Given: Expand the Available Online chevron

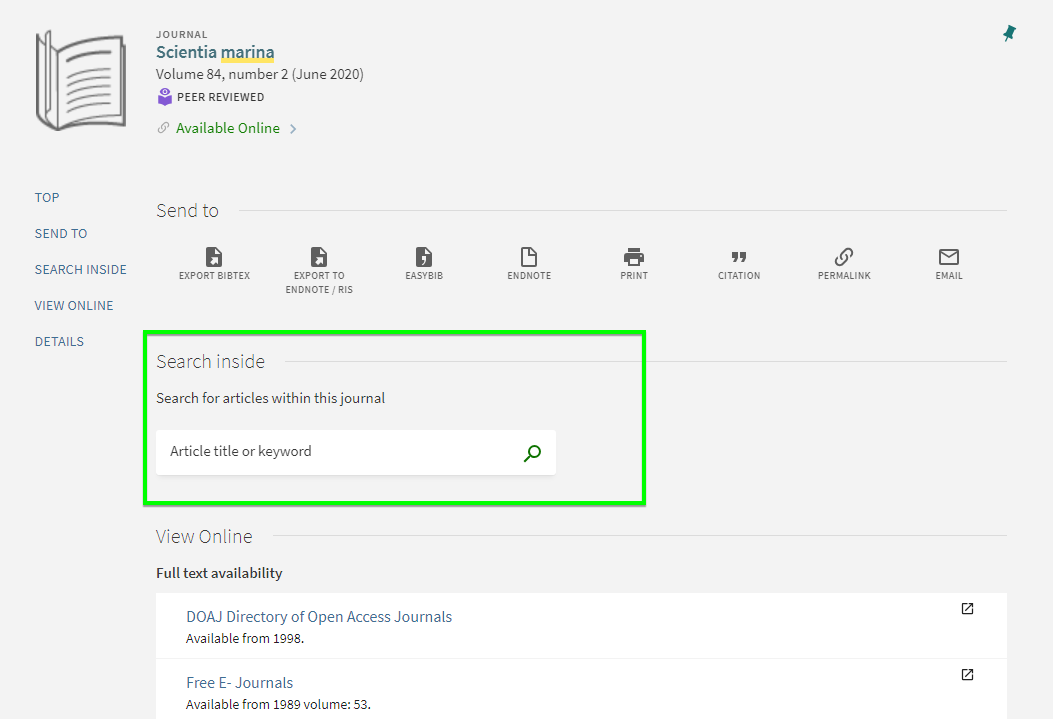Looking at the screenshot, I should [293, 129].
